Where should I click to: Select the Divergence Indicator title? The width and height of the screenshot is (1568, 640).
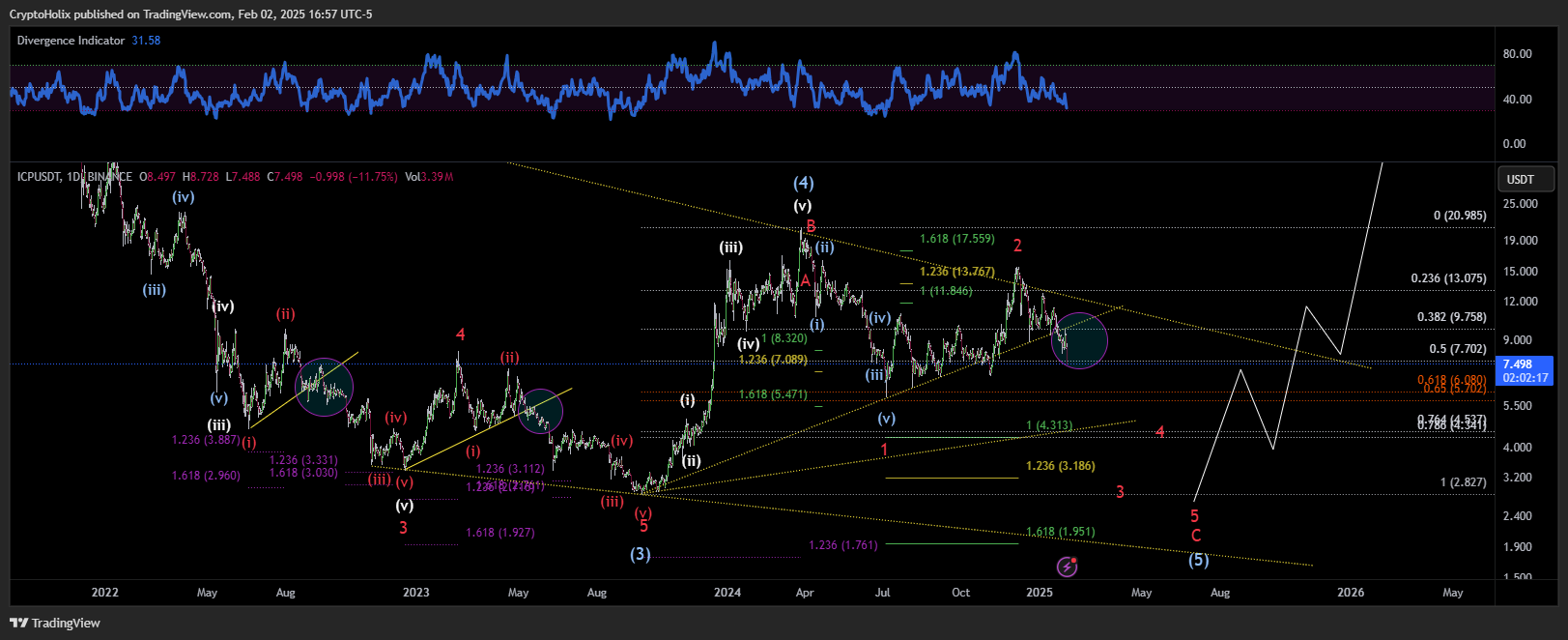point(71,41)
